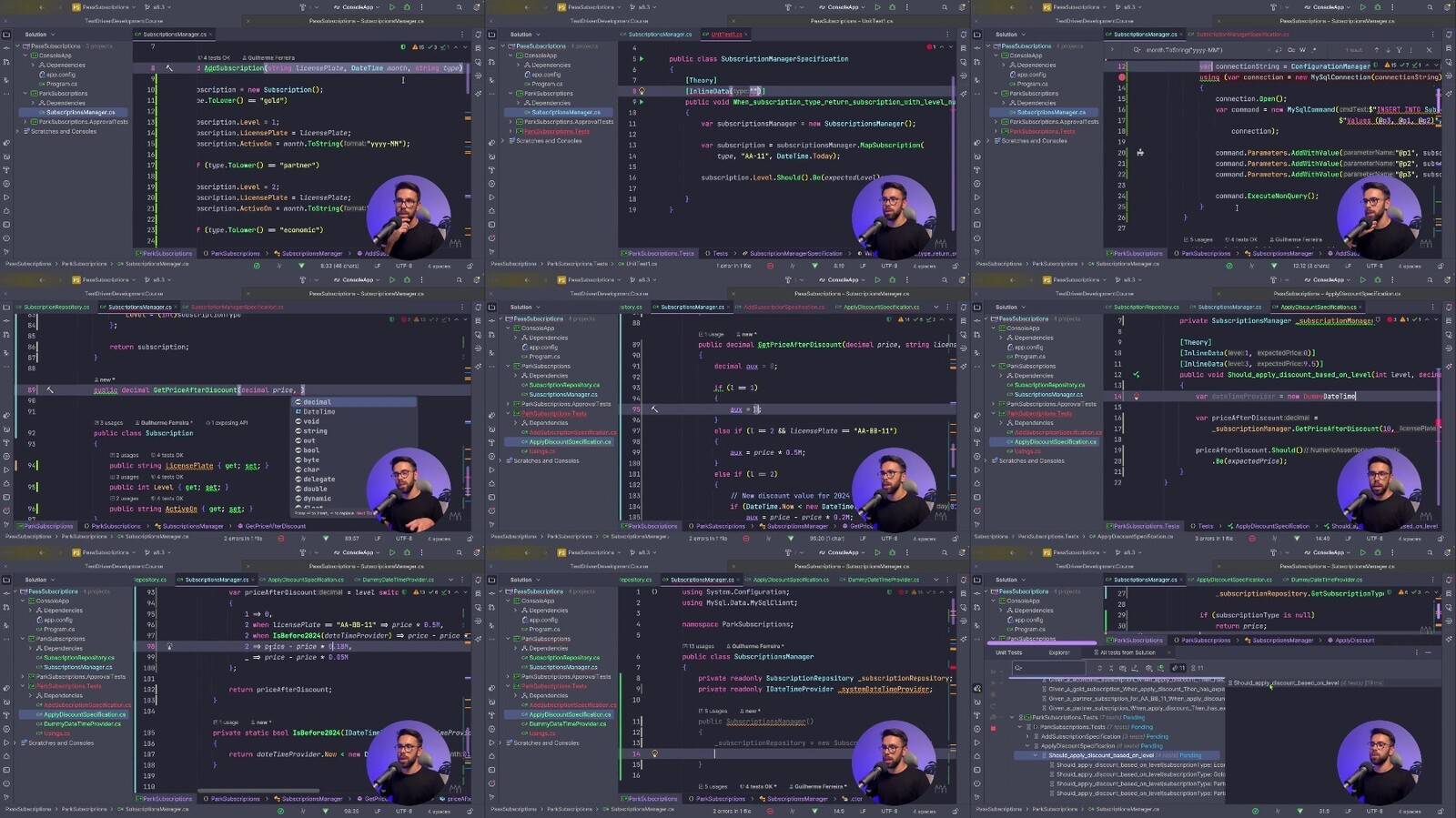Screen dimensions: 1456x818
Task: Open Run tool window icon in AddSubscription frame
Action: [x=6, y=197]
